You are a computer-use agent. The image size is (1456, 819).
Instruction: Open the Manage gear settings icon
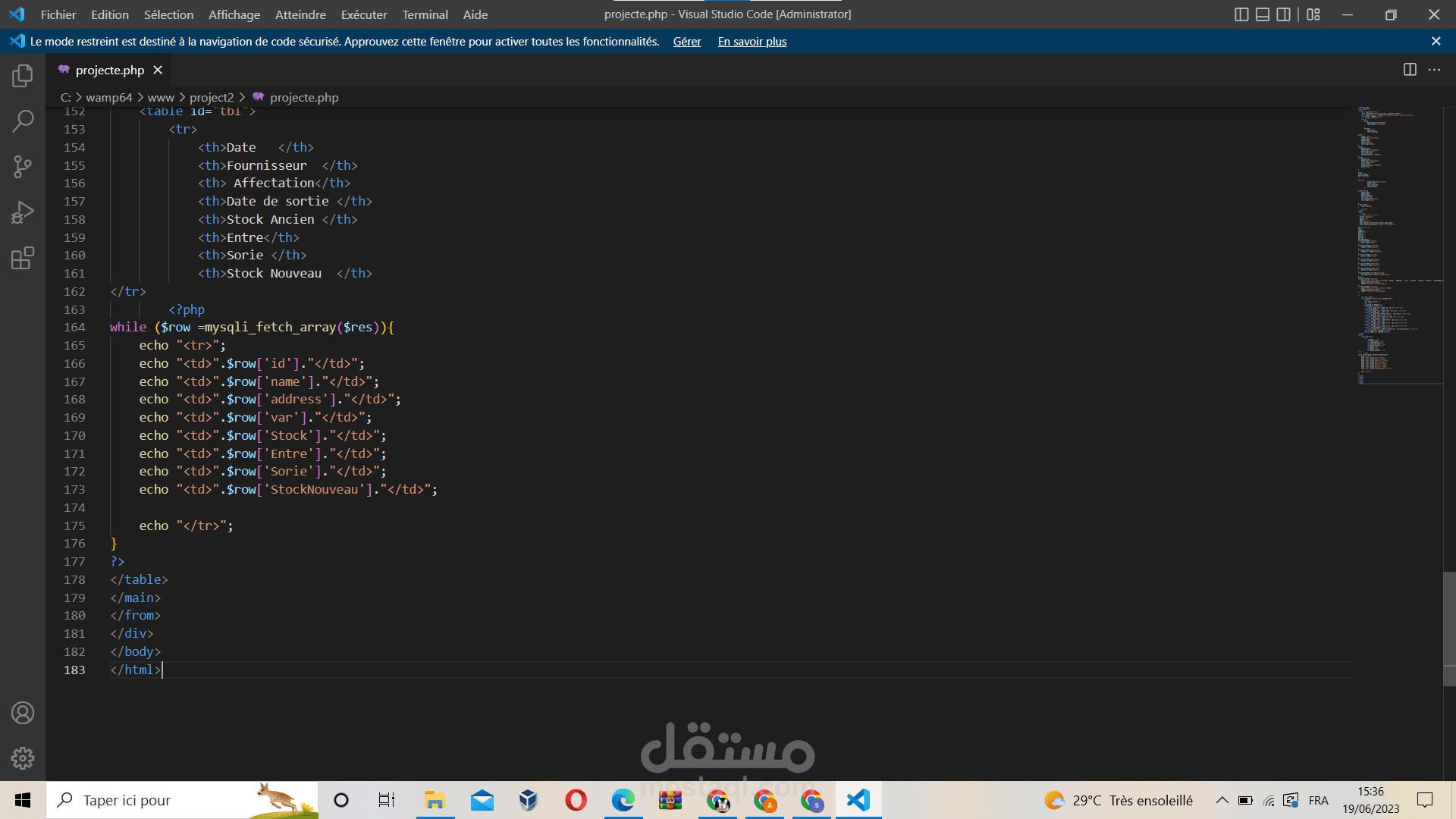(23, 758)
